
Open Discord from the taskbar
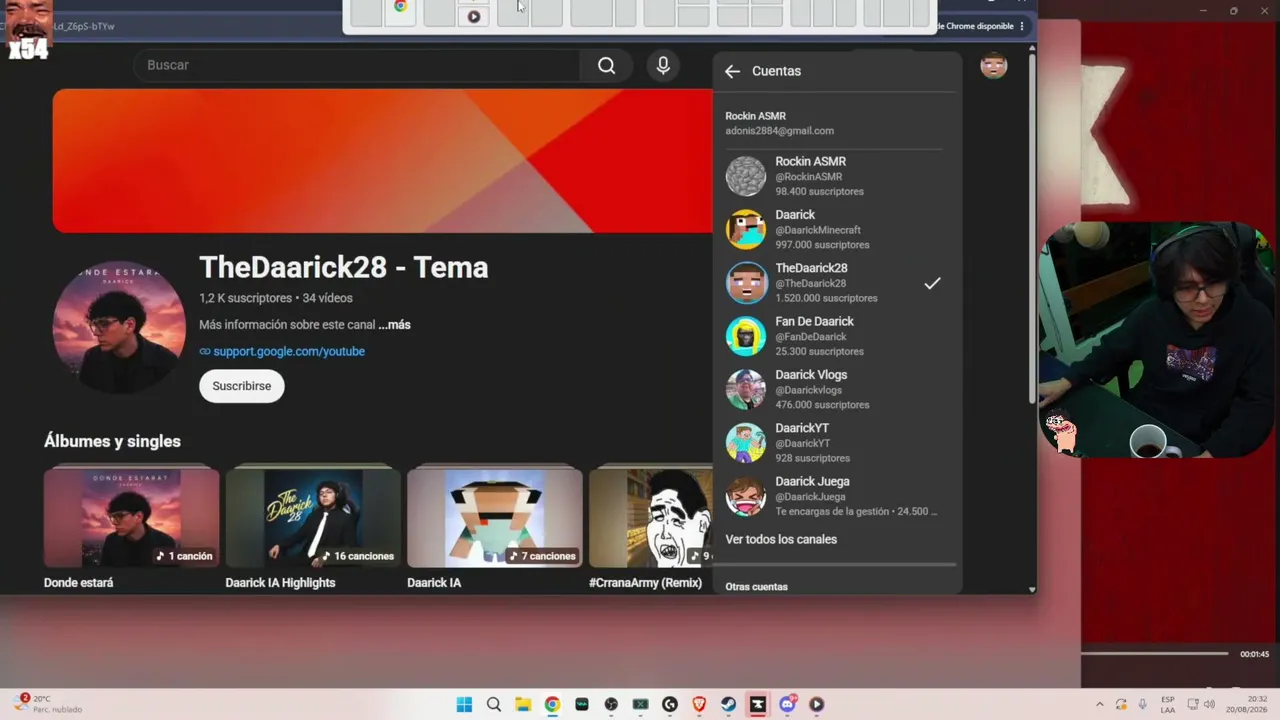click(787, 704)
